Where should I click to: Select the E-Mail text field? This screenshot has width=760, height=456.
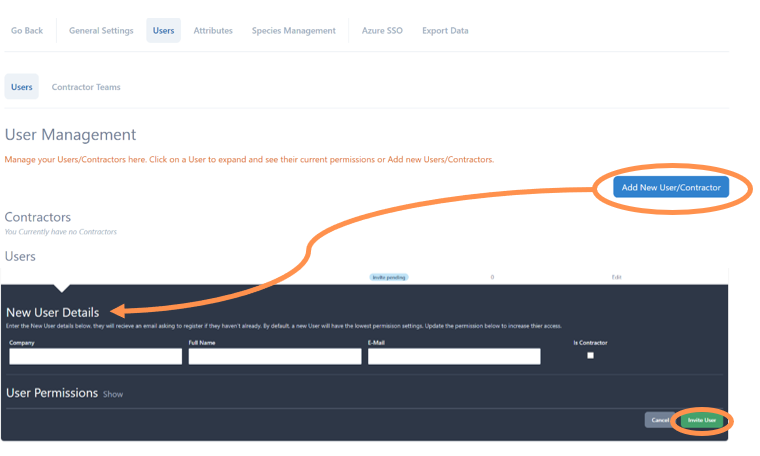coord(454,356)
